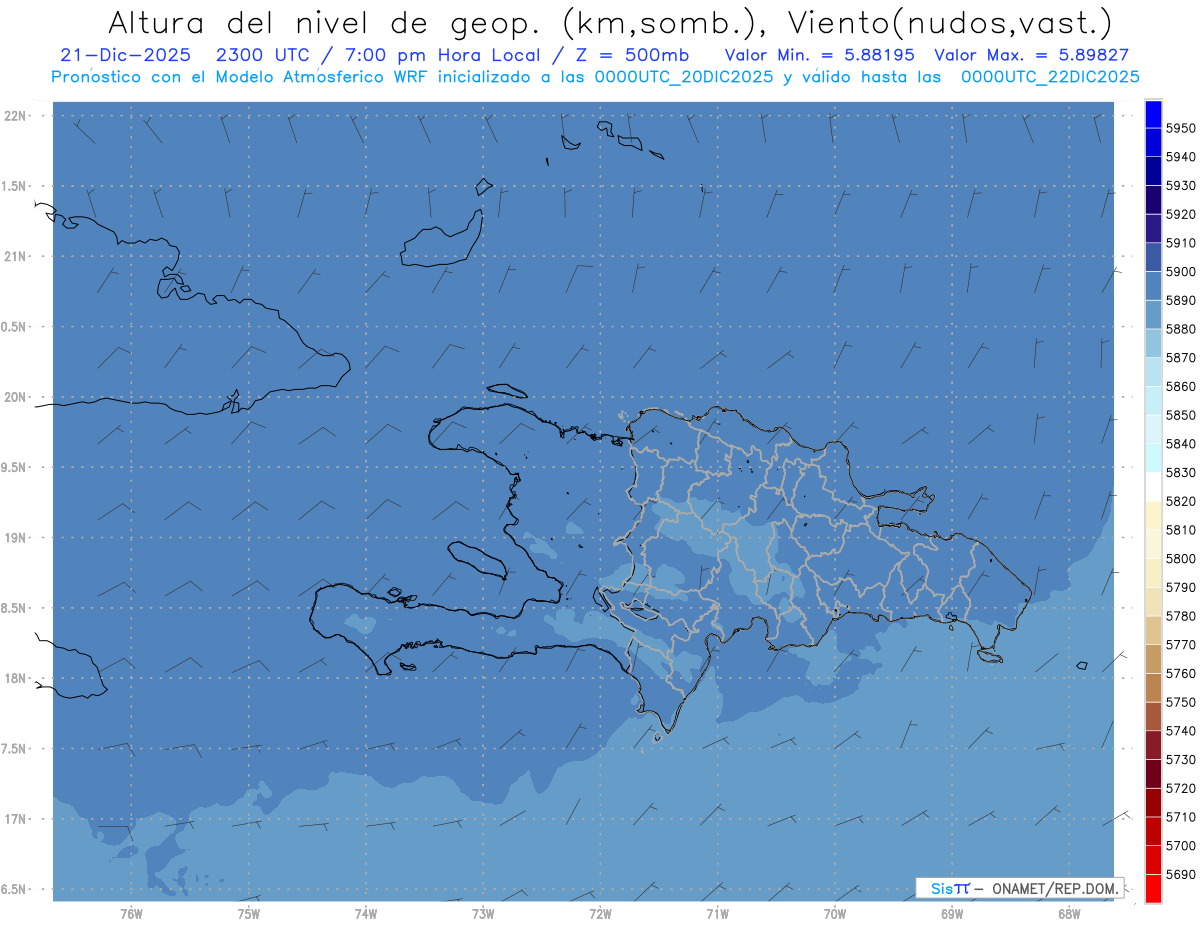Click the '72W' longitude axis label
The image size is (1200, 927).
click(x=601, y=914)
